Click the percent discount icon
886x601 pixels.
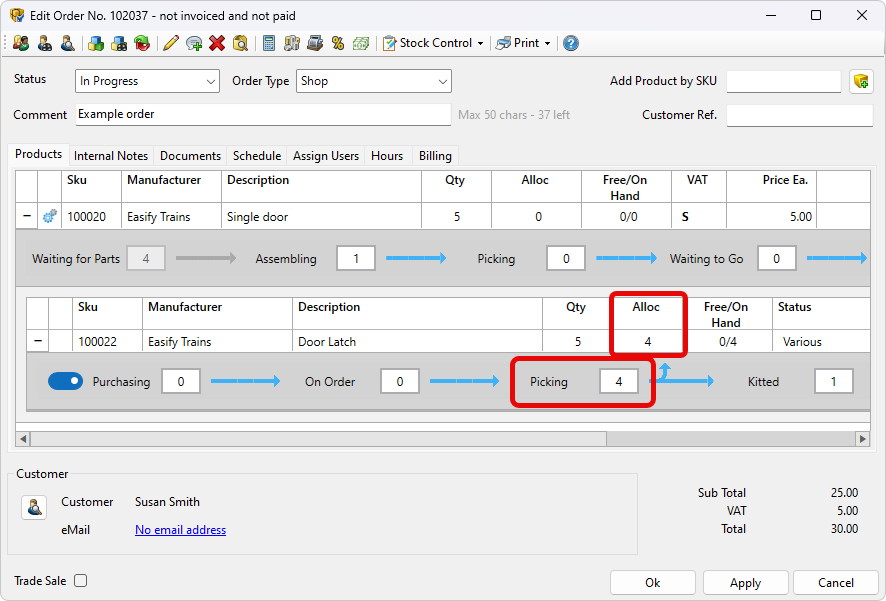[338, 43]
